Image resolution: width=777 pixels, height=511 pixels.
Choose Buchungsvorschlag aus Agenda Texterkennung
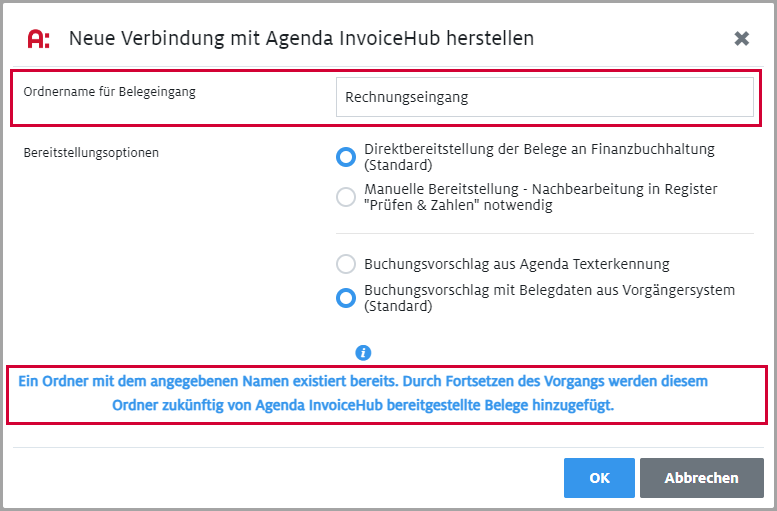[346, 264]
